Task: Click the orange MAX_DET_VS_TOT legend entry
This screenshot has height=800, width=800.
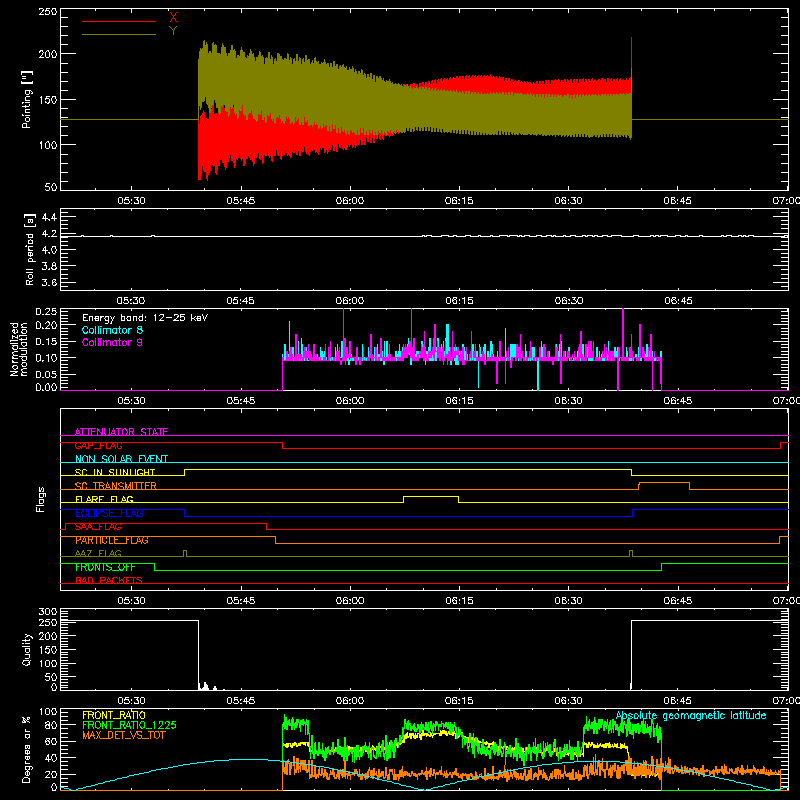Action: click(x=123, y=735)
